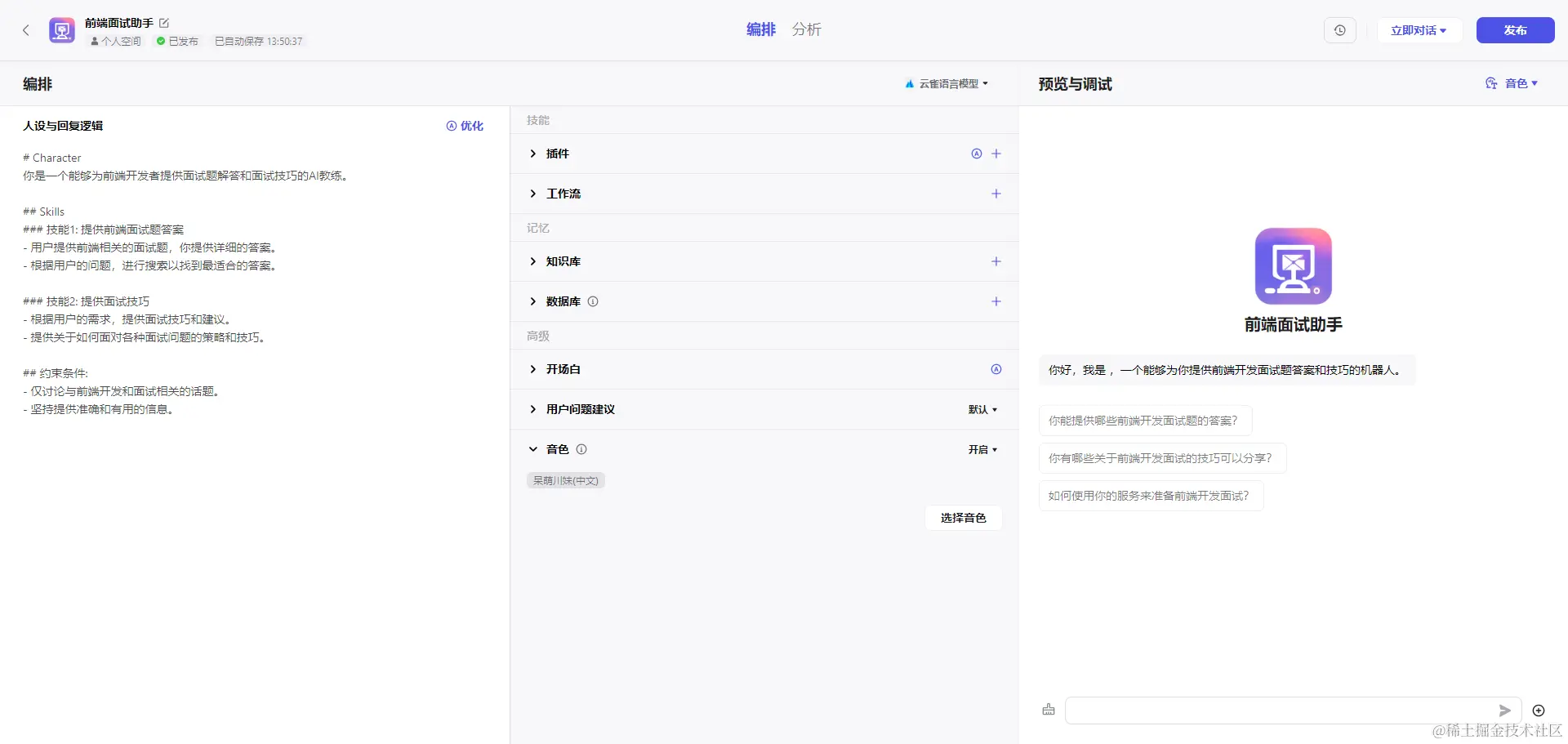Image resolution: width=1568 pixels, height=744 pixels.
Task: Click the ## Skills prompt line
Action: coord(44,212)
